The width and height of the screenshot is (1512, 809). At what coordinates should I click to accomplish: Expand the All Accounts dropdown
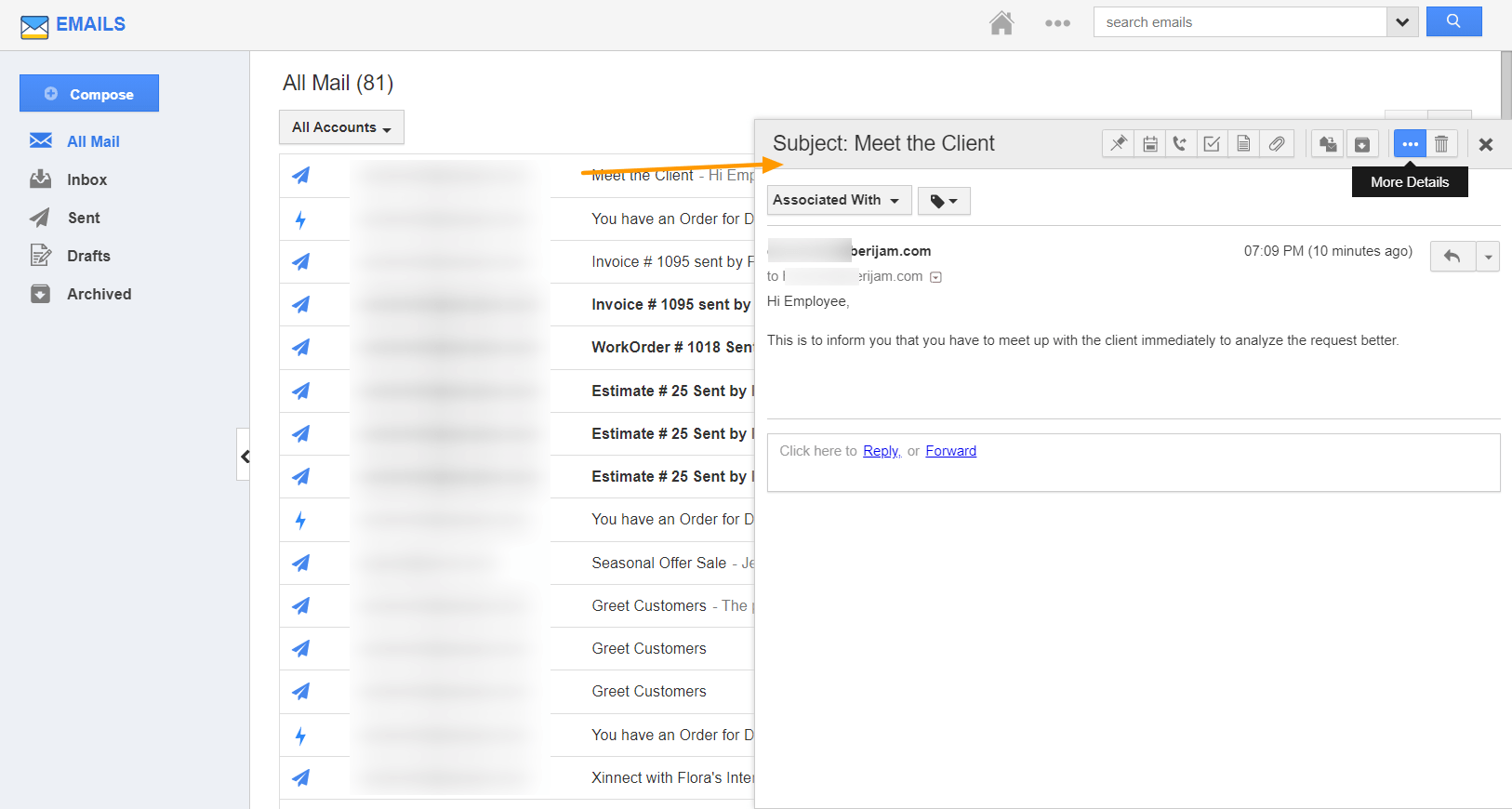pyautogui.click(x=341, y=127)
